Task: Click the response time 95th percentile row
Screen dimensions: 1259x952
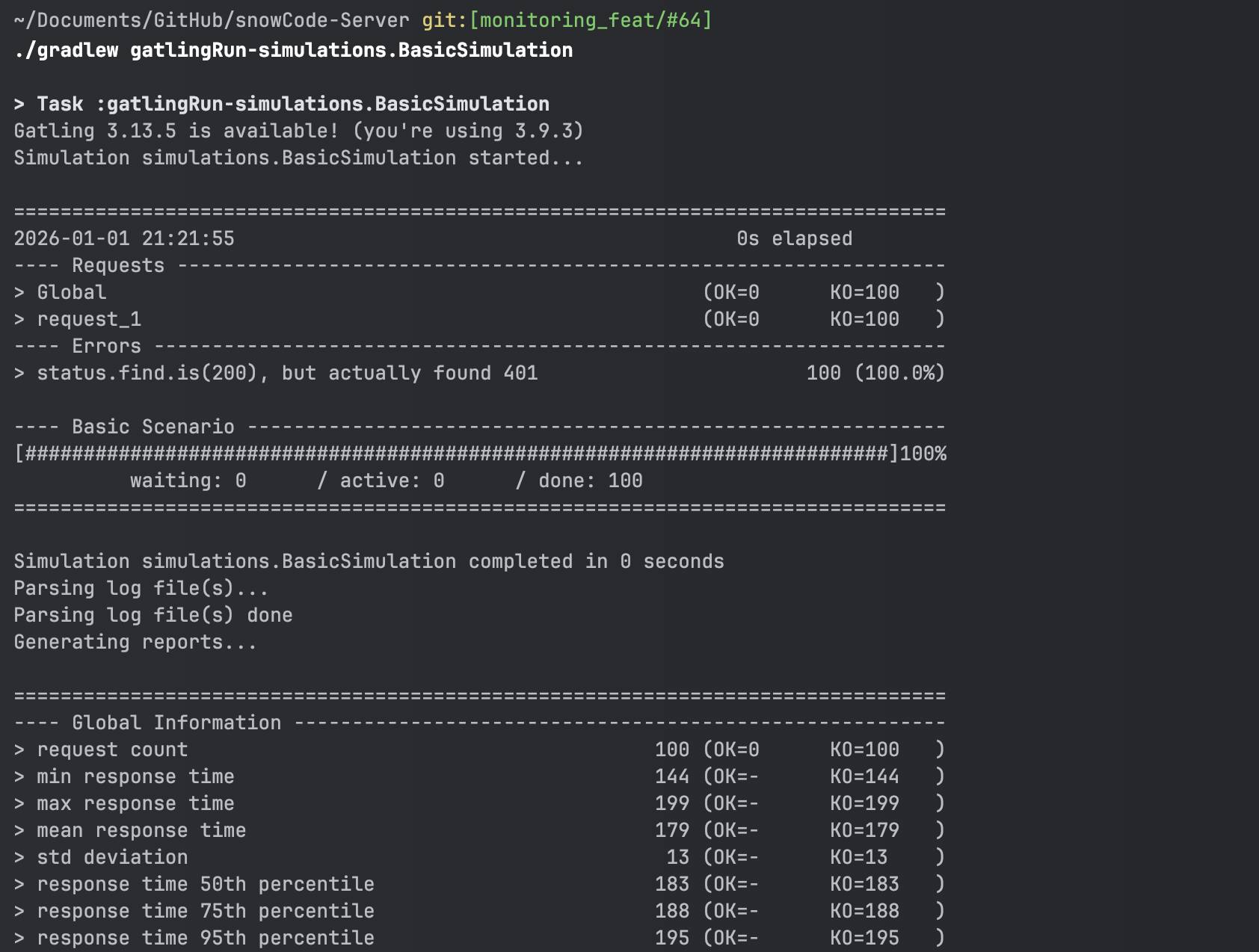Action: coord(206,938)
